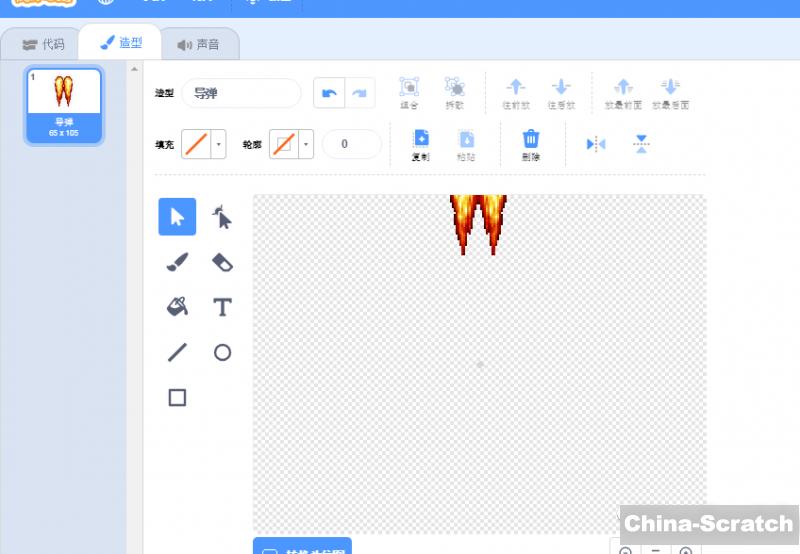Image resolution: width=800 pixels, height=554 pixels.
Task: Flip costume vertically
Action: (x=641, y=144)
